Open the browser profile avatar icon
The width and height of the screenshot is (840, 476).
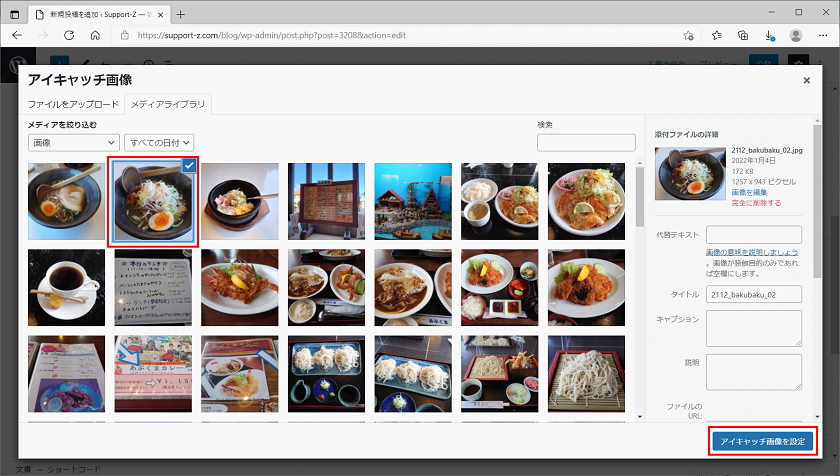click(796, 35)
